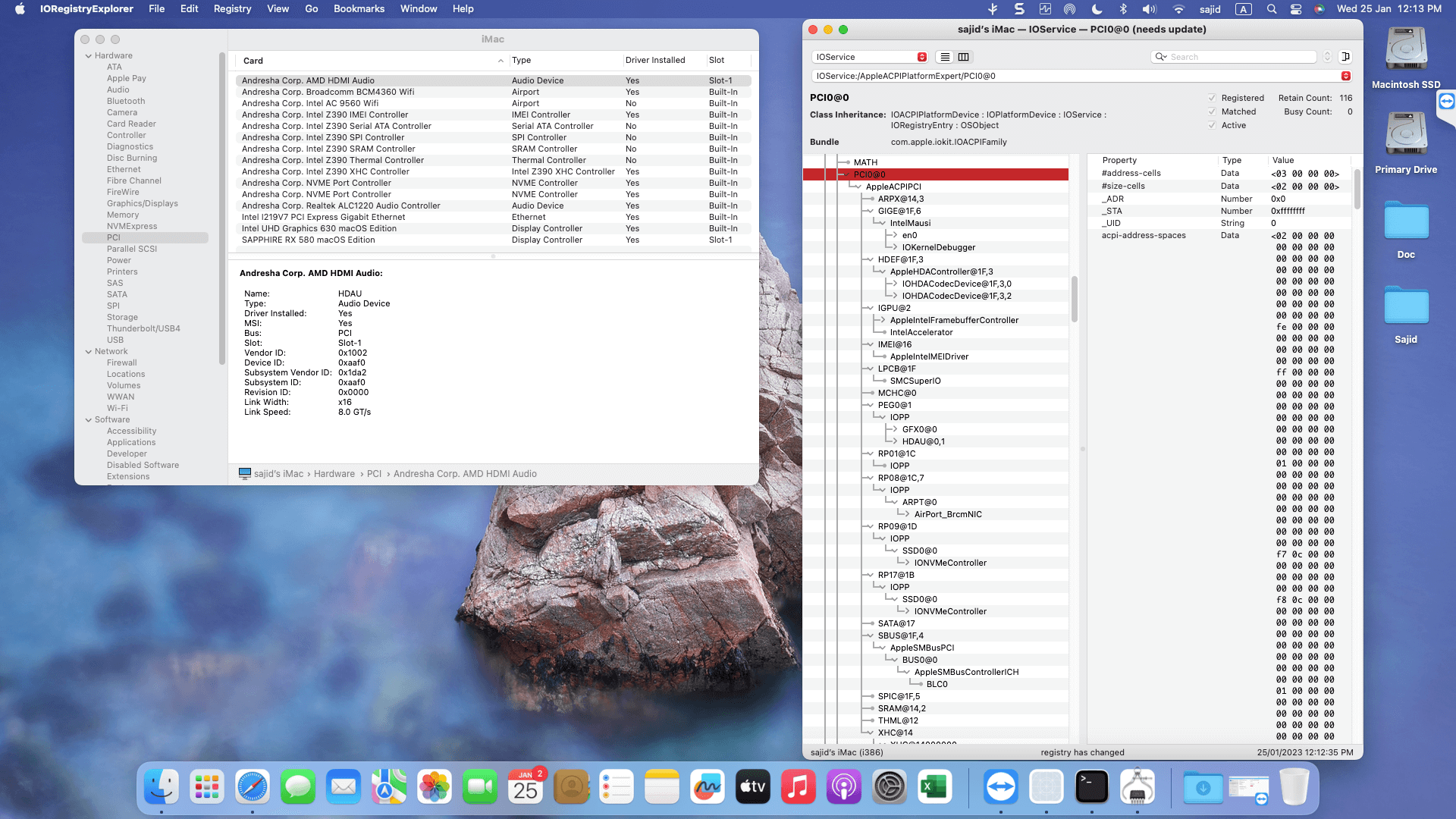Collapse the HDEF@1F,3 node
1456x819 pixels.
tap(868, 259)
